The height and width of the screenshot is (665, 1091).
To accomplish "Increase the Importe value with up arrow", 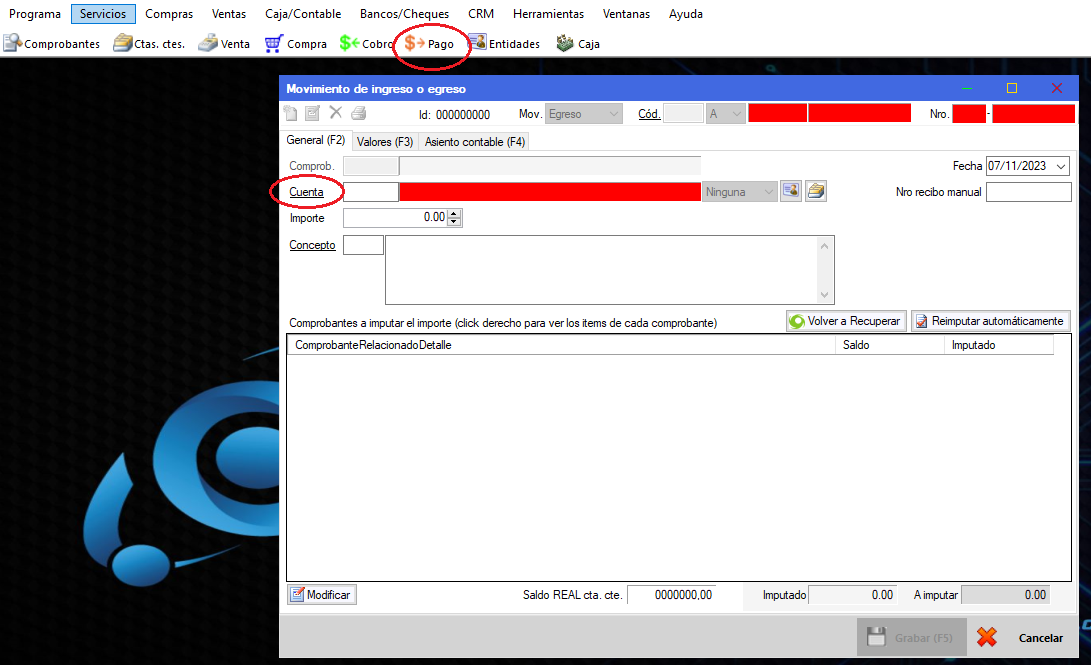I will pos(454,214).
